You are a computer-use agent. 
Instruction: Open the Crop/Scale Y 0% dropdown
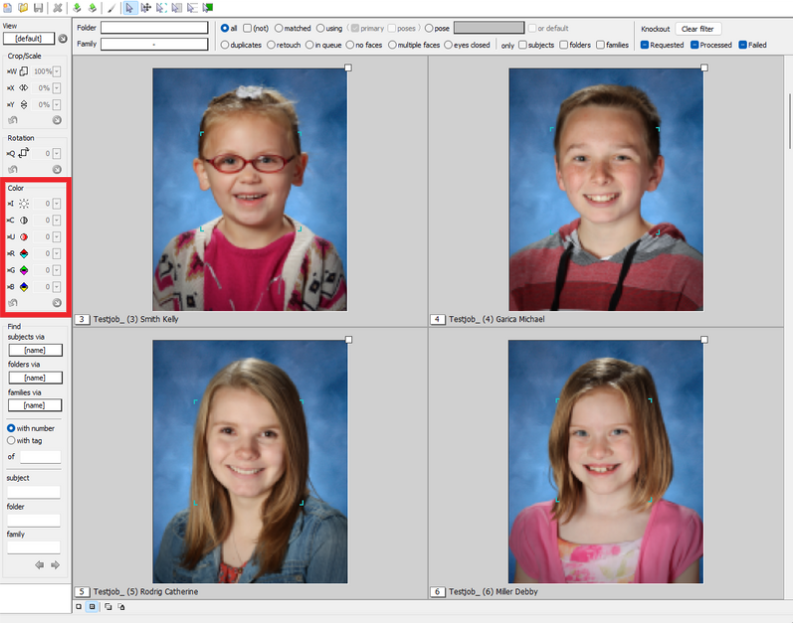coord(57,105)
